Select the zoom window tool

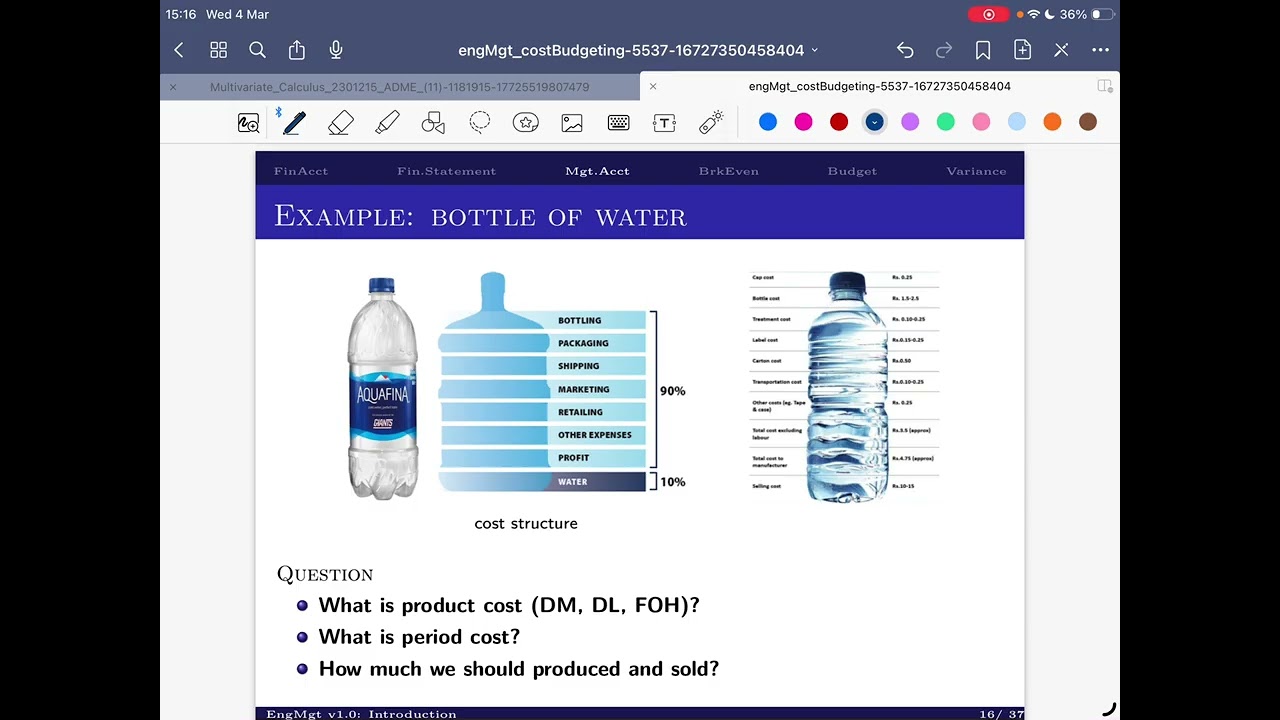coord(248,123)
